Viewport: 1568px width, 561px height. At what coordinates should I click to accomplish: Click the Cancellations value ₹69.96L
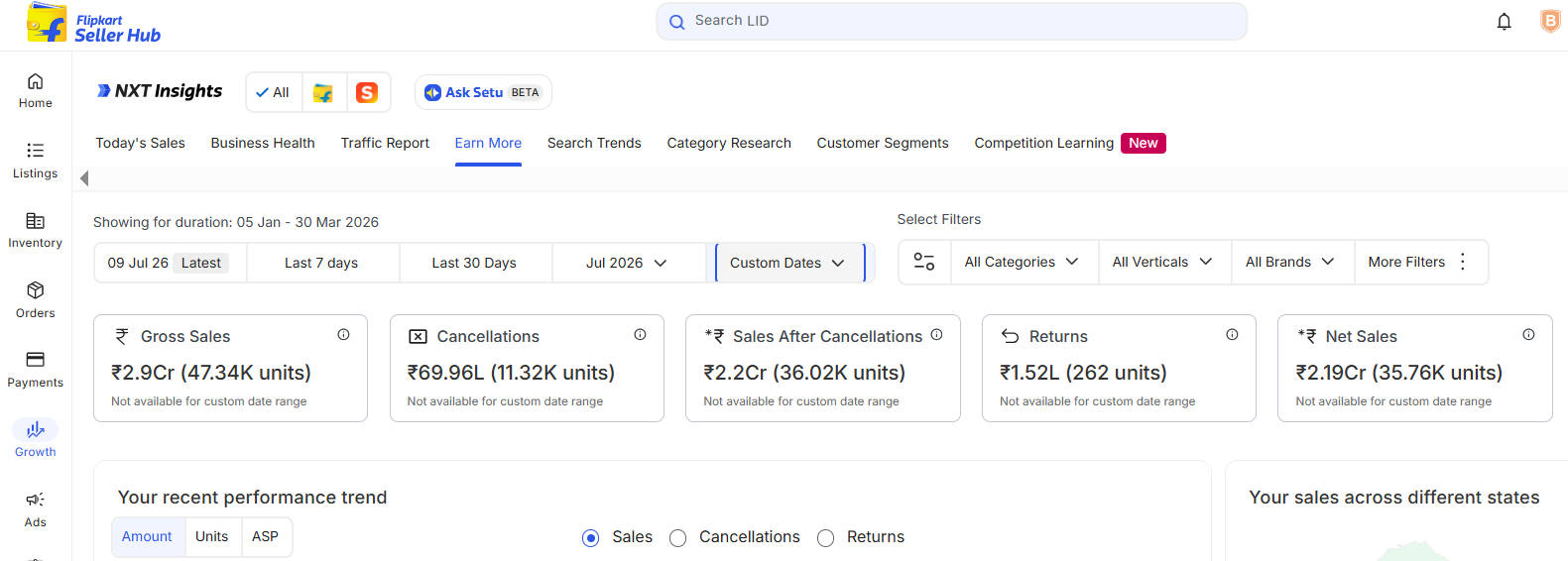511,373
